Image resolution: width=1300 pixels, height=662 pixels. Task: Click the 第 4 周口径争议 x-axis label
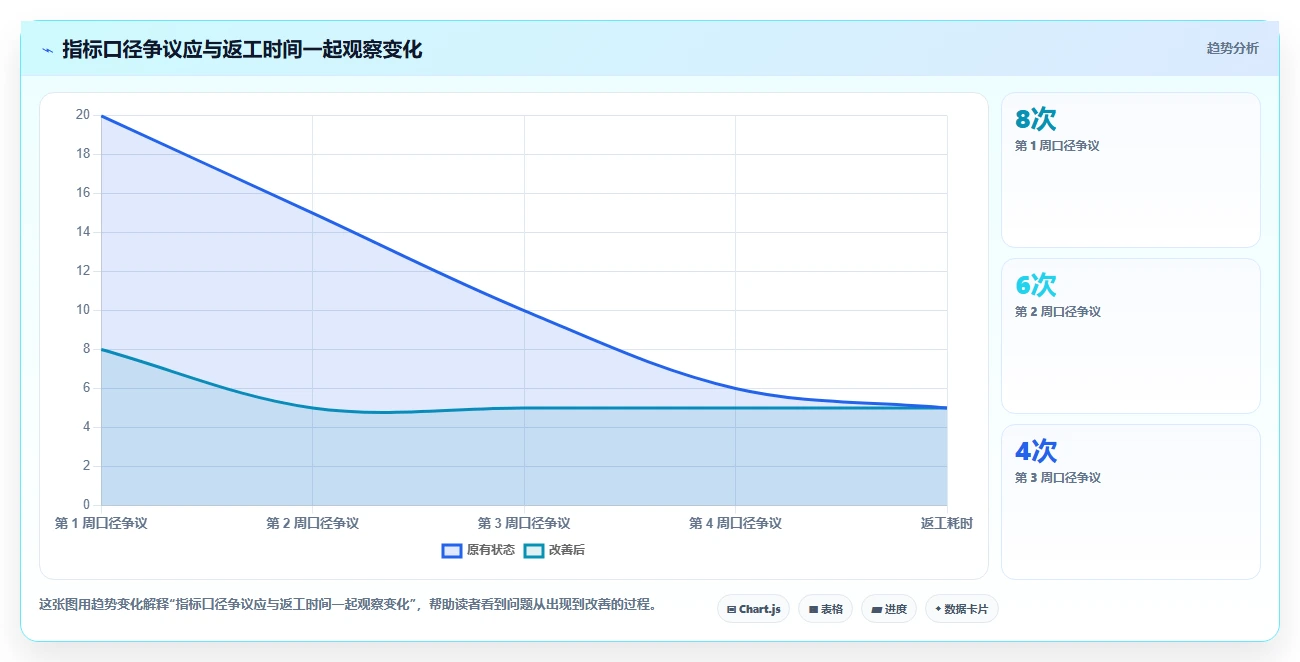pos(735,523)
